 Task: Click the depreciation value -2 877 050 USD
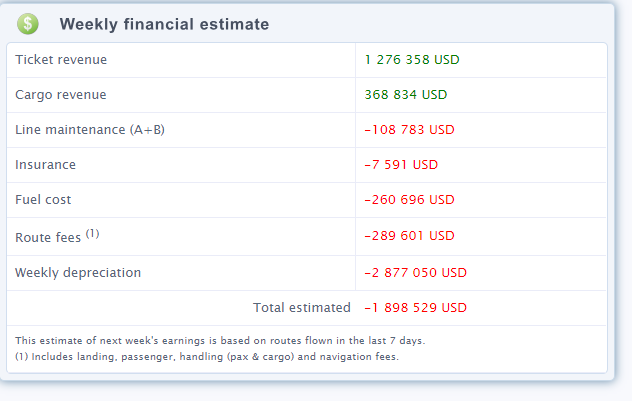point(415,272)
